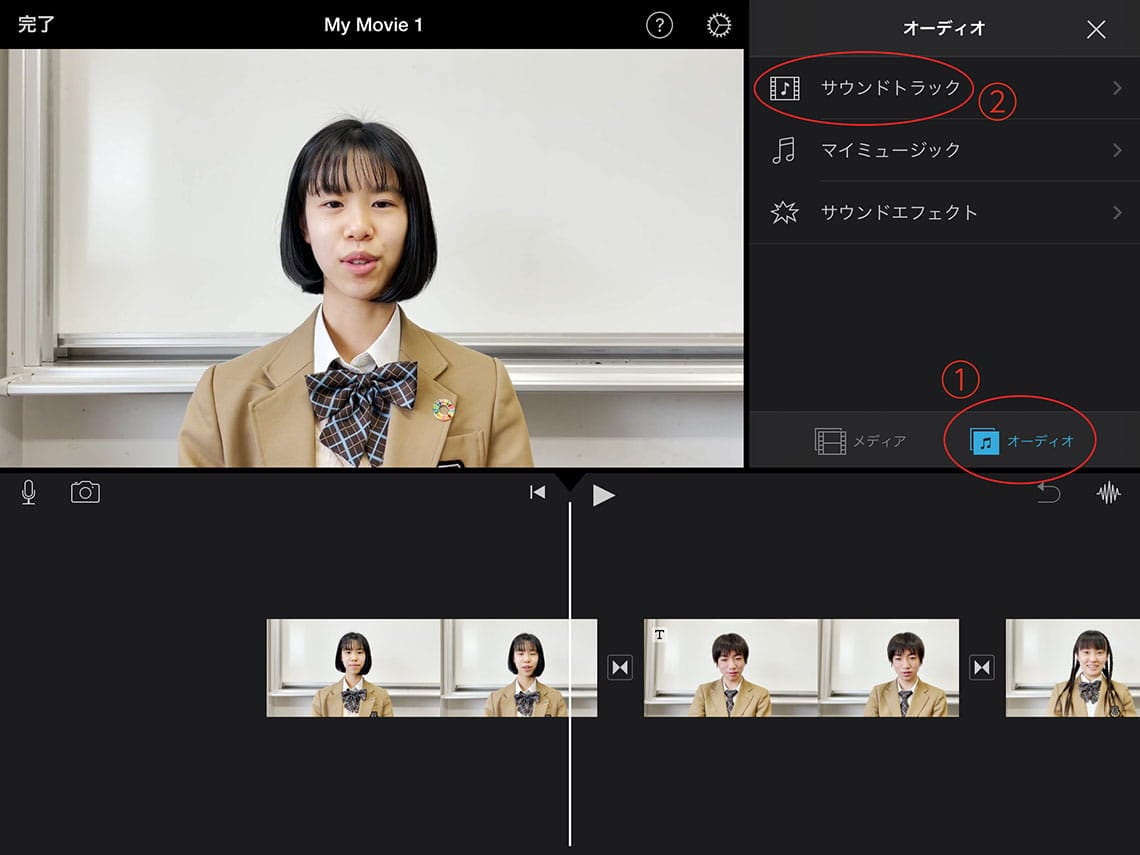Tap the video preview viewer
This screenshot has width=1140, height=855.
pos(372,258)
